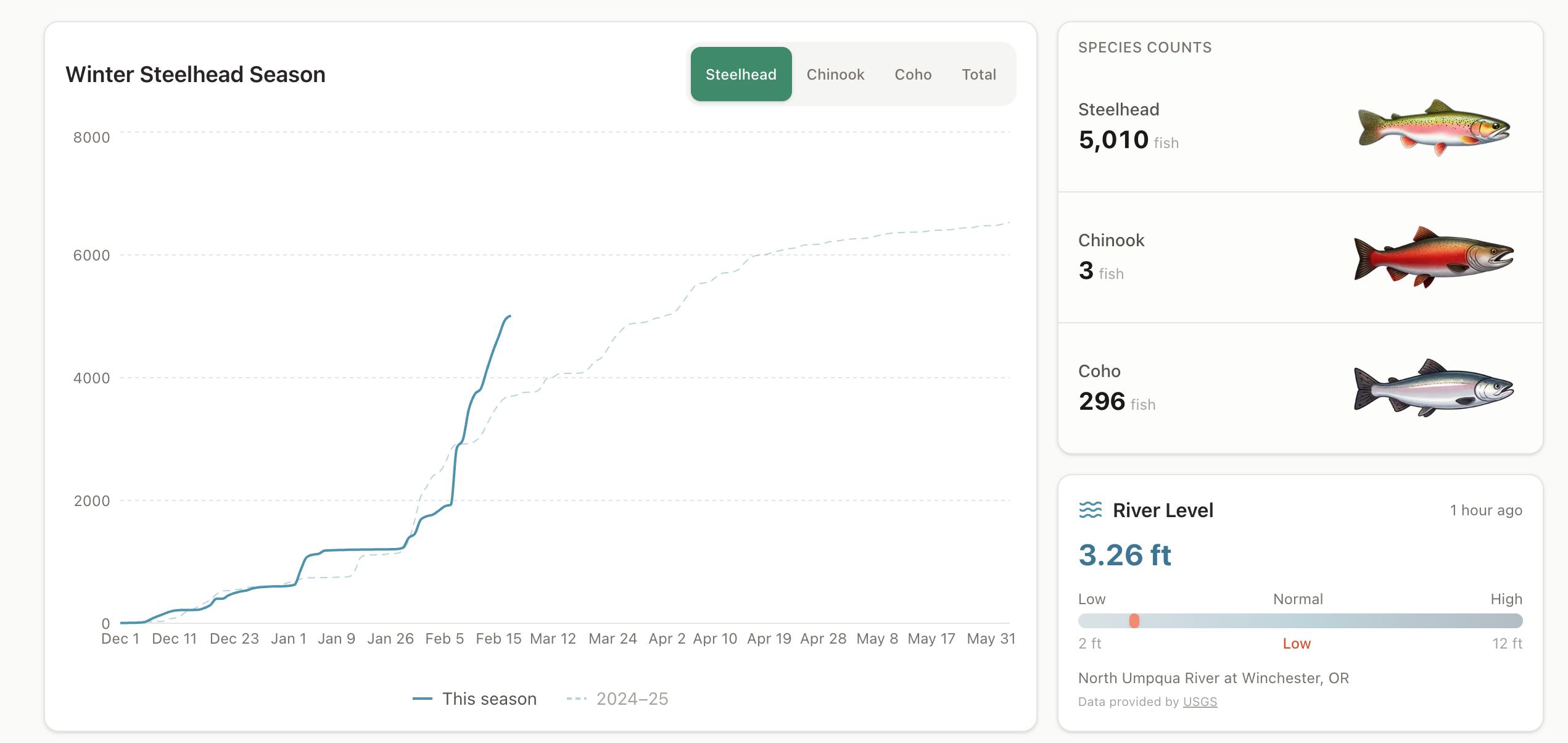Open the USGS data provider link
Viewport: 1568px width, 743px height.
pyautogui.click(x=1200, y=702)
